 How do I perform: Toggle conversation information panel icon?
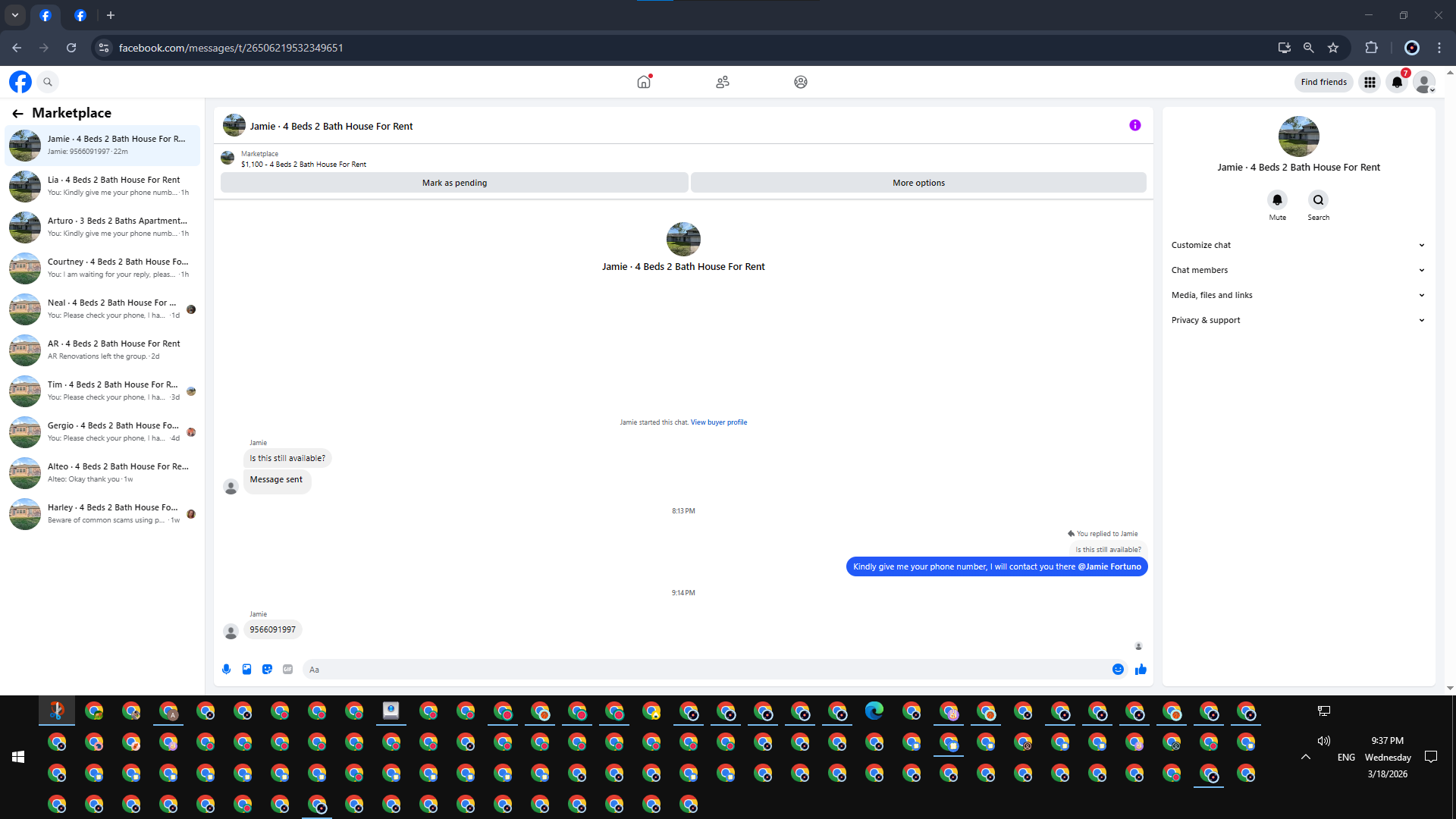1134,125
